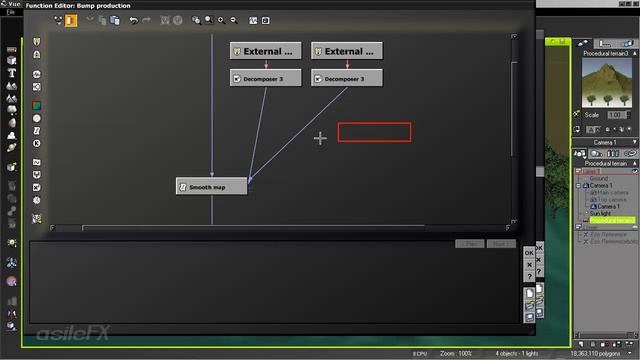Open the File menu in Vue
Image resolution: width=640 pixels, height=360 pixels.
11,12
